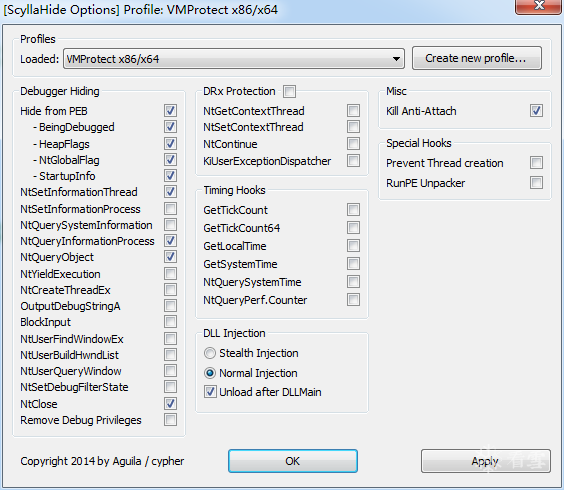Click the window title bar text
This screenshot has width=564, height=490.
click(141, 10)
